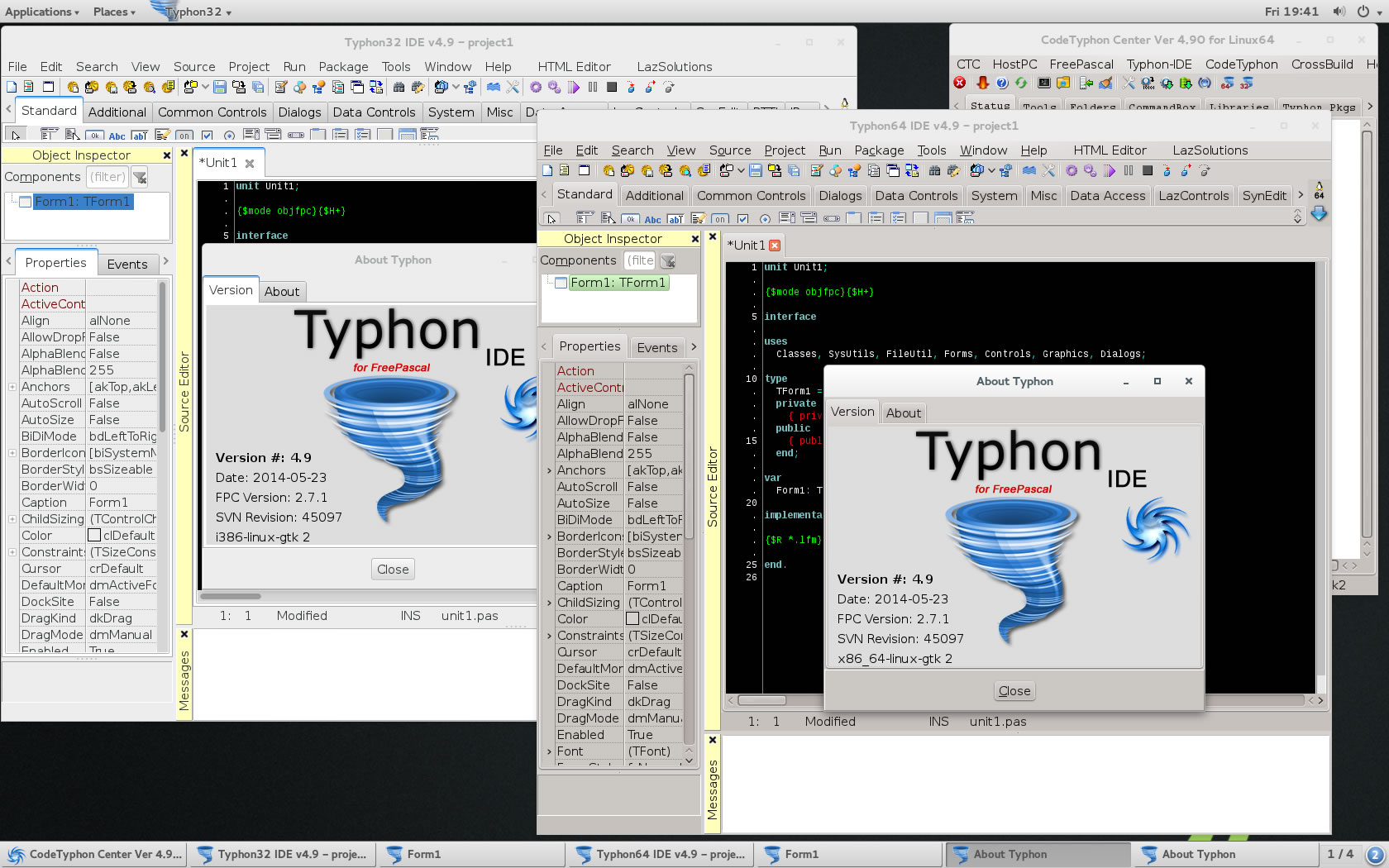The width and height of the screenshot is (1389, 868).
Task: Click Stop square in Typhon64 toolbar
Action: coord(1148,170)
